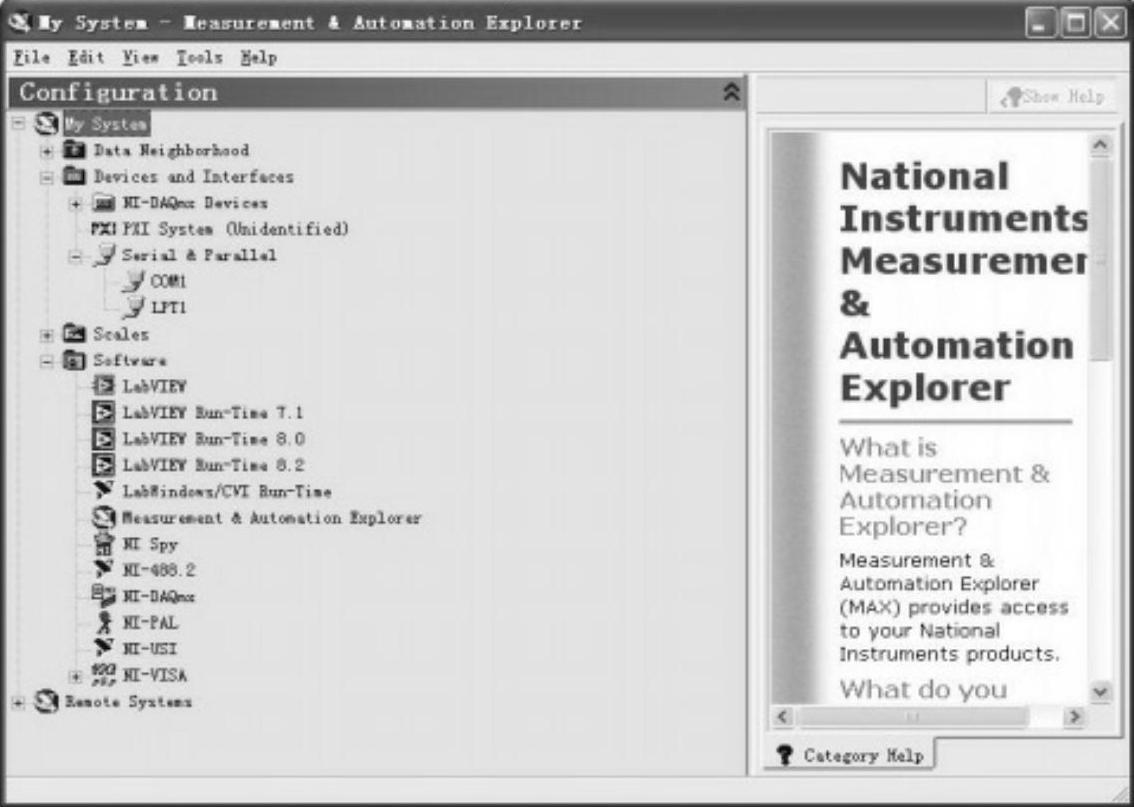Click the help pane scroll down arrow
Screen dimensions: 1134x807
point(1101,691)
